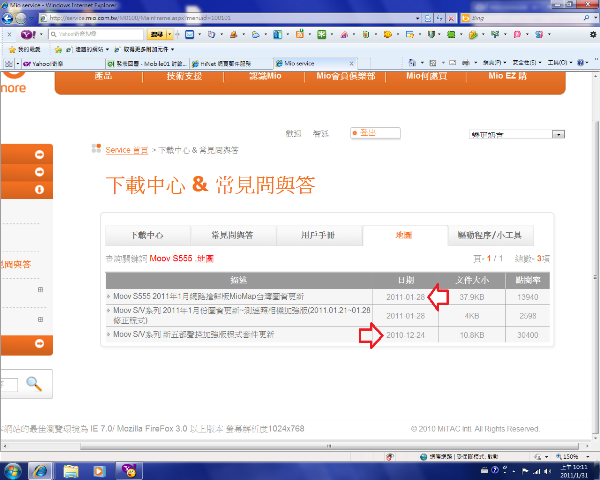Open the Tab List dropdown arrow
The width and height of the screenshot is (600, 480).
[18, 64]
